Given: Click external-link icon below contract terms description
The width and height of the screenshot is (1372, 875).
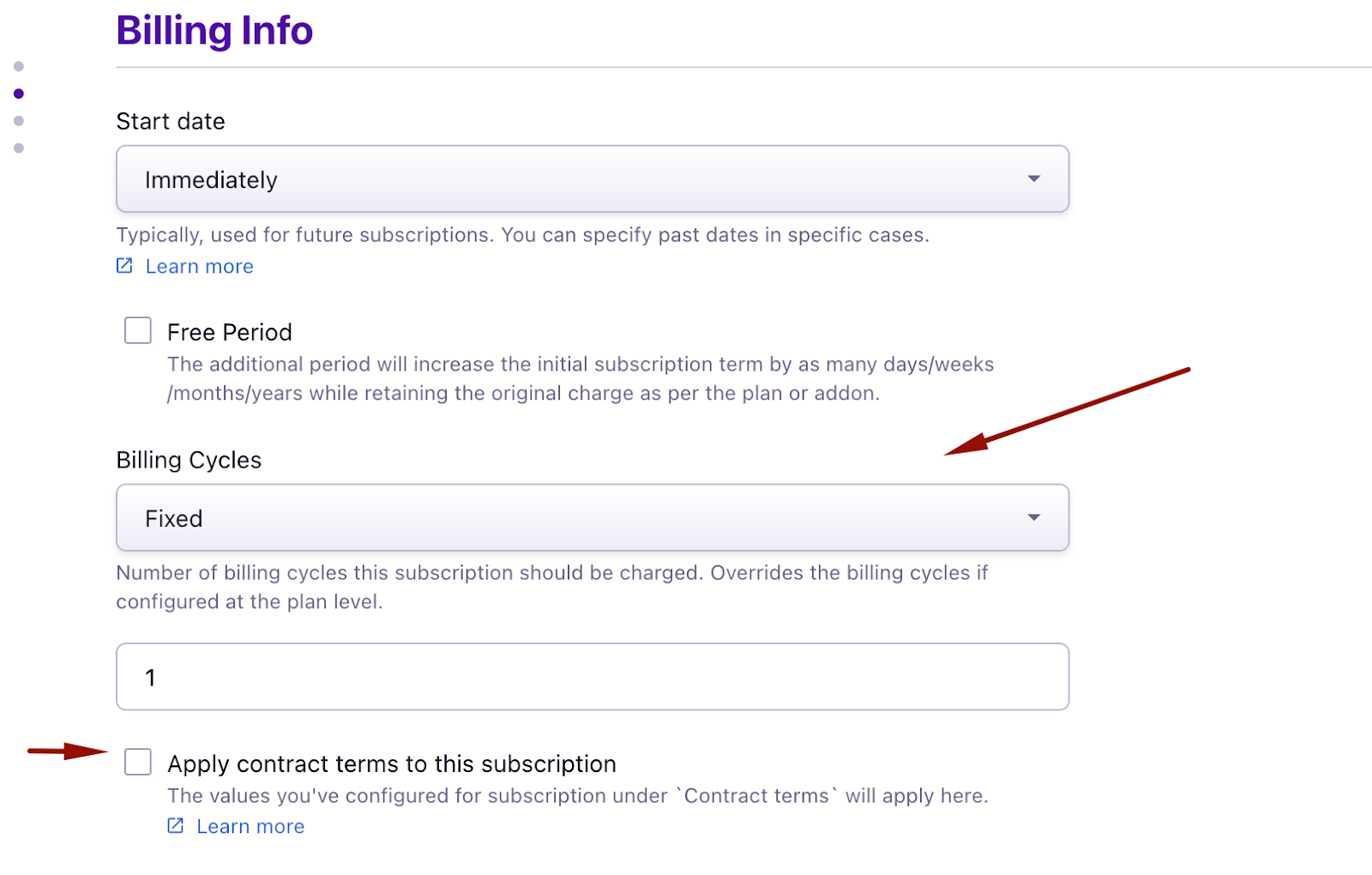Looking at the screenshot, I should click(x=176, y=825).
